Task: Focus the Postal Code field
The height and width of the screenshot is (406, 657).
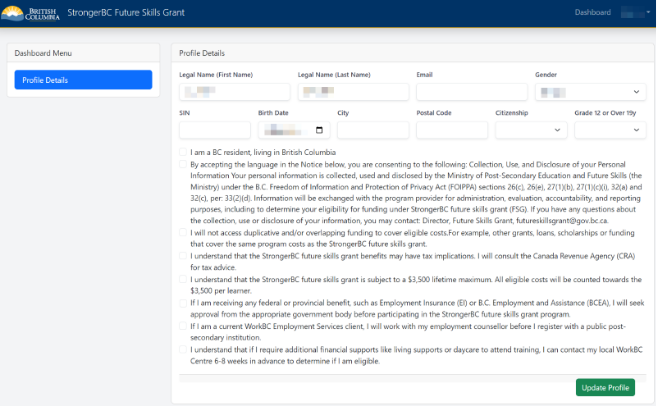Action: coord(452,130)
